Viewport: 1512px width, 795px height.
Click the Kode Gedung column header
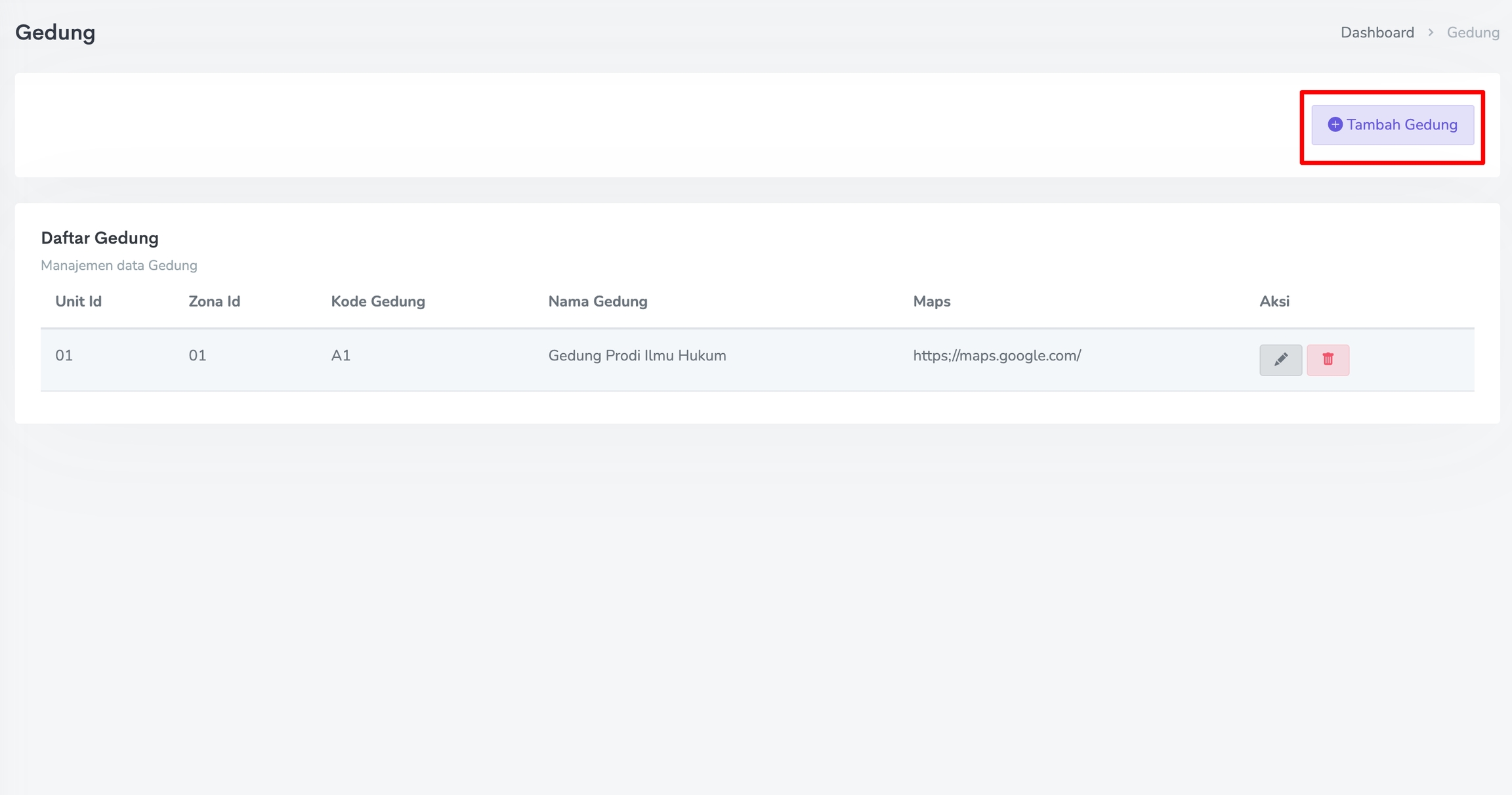click(x=377, y=301)
